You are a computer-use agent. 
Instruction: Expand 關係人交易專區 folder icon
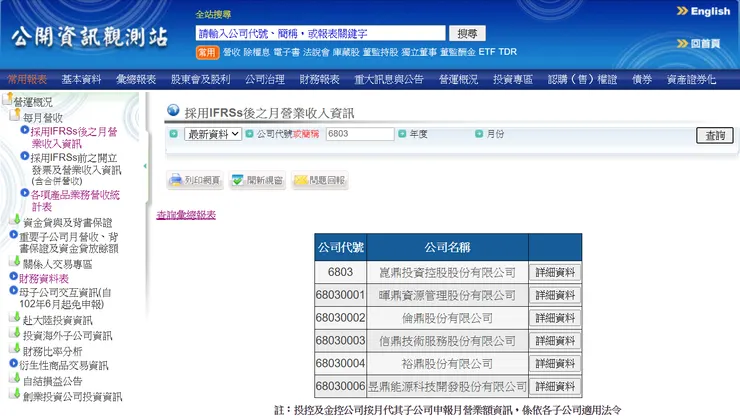15,261
